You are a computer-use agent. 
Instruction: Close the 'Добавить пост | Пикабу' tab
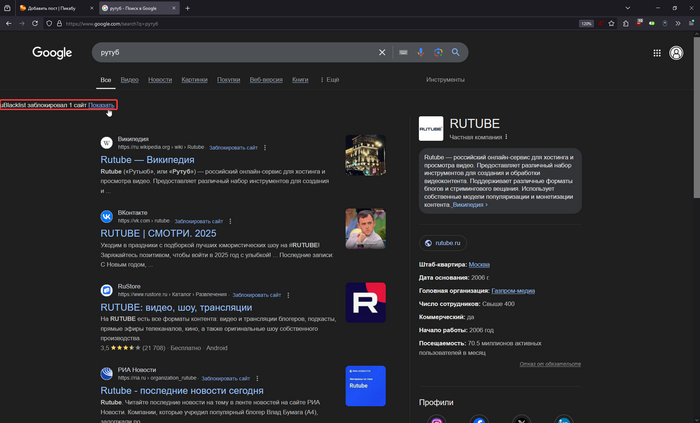[92, 8]
